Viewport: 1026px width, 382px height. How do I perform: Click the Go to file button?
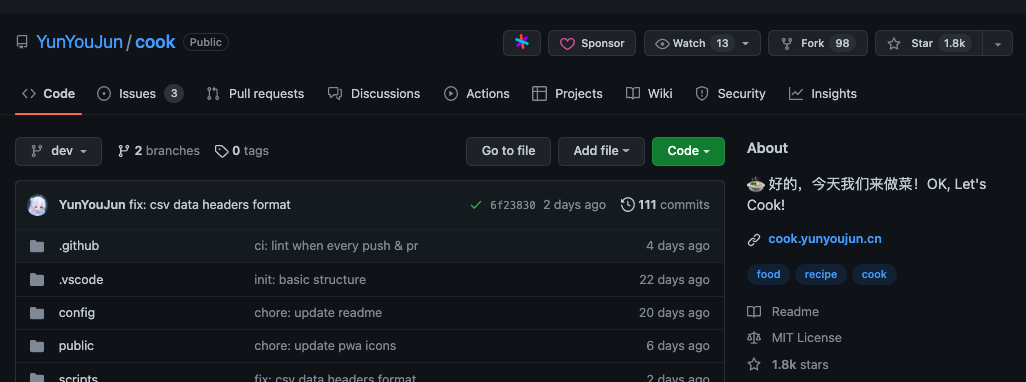508,151
